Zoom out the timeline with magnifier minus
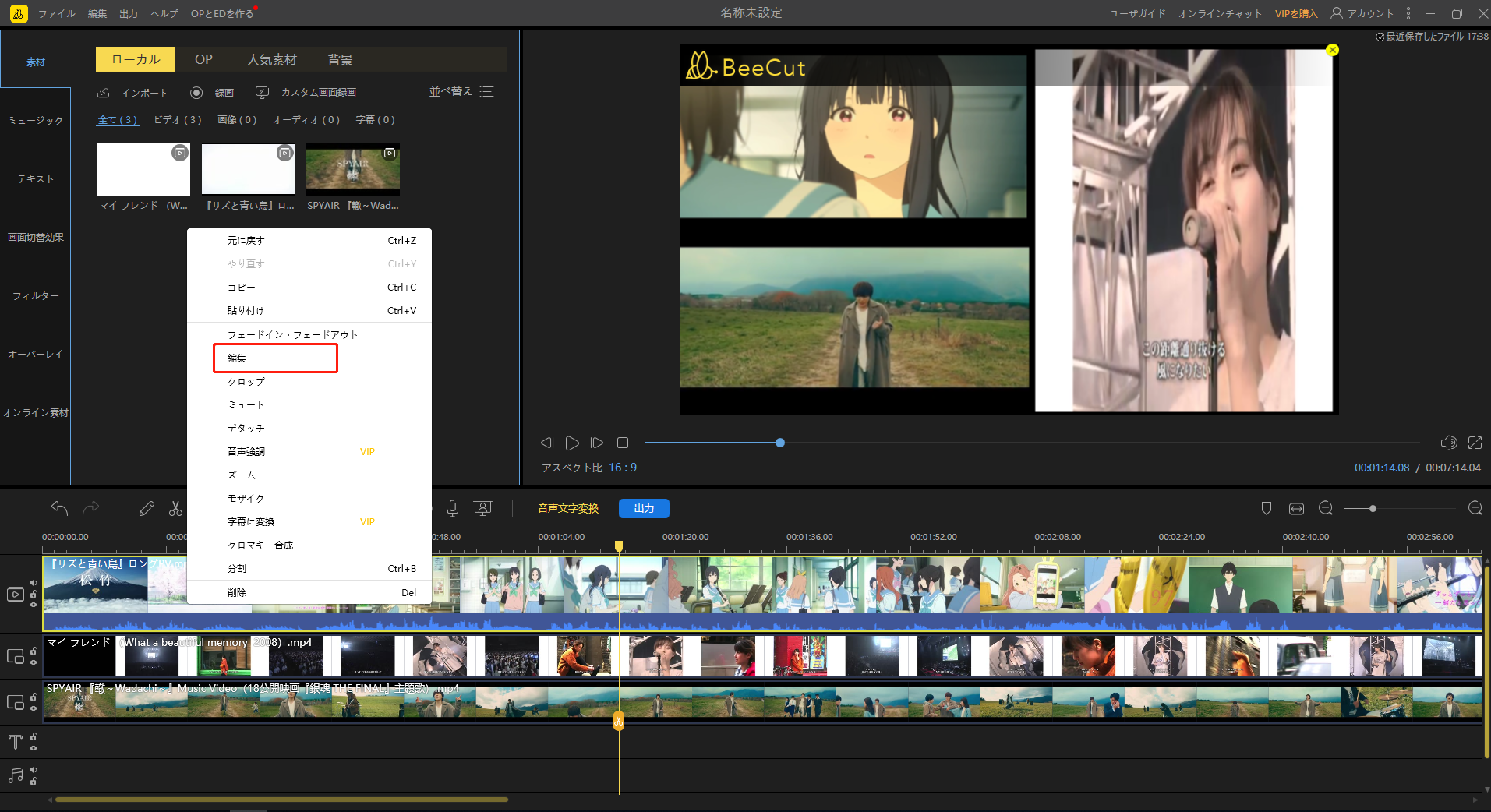 pyautogui.click(x=1325, y=509)
